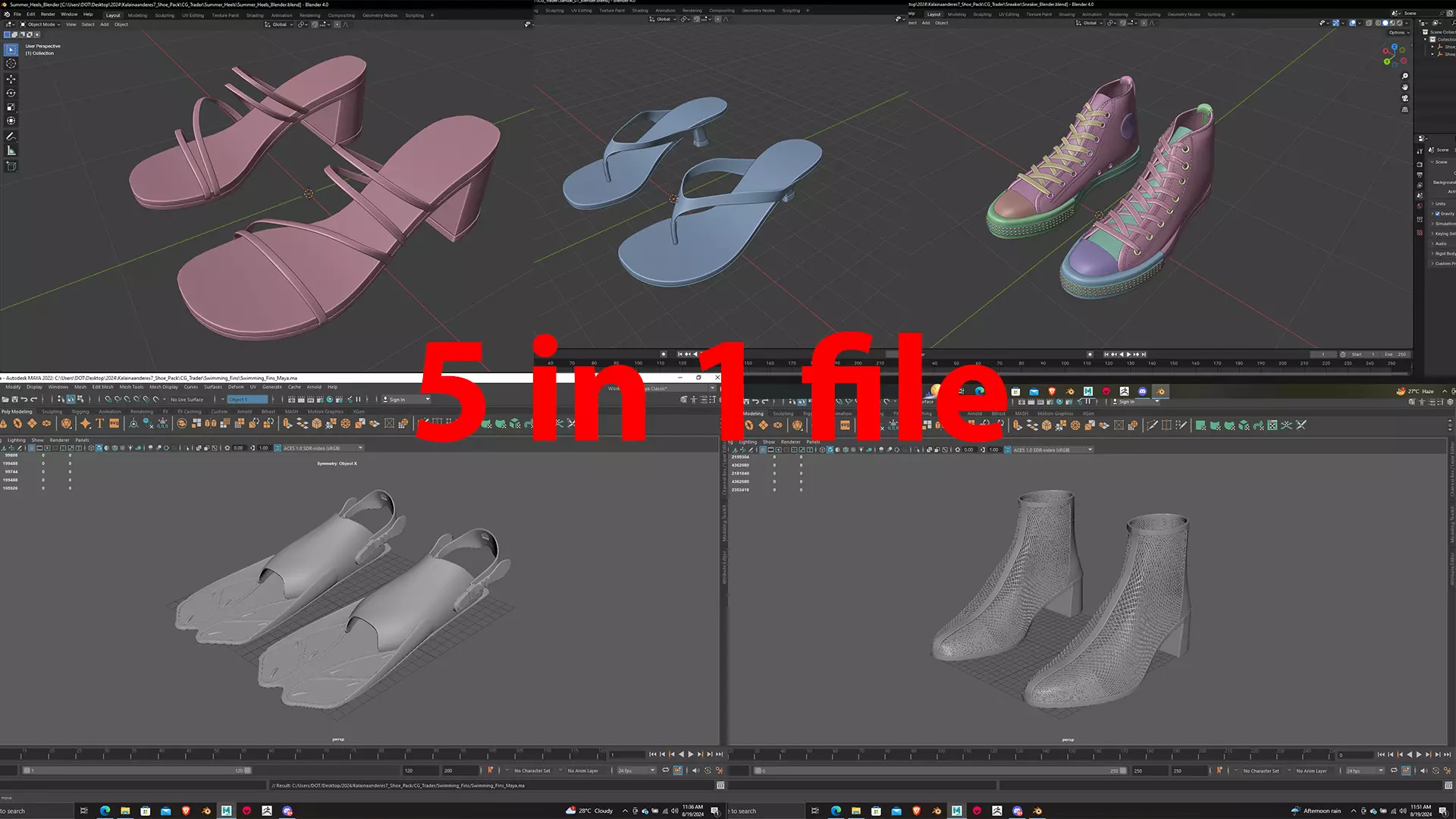Pick the Transform tool in Summer Heels Blender

(11, 121)
